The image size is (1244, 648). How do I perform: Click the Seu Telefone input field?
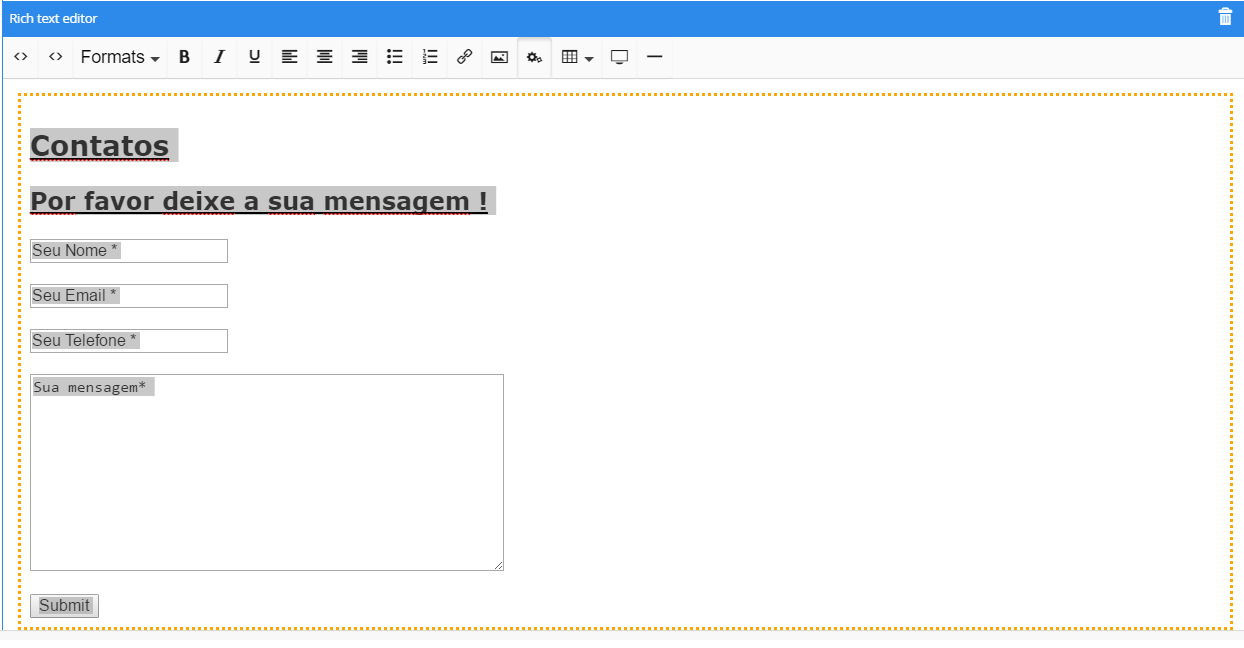point(129,341)
